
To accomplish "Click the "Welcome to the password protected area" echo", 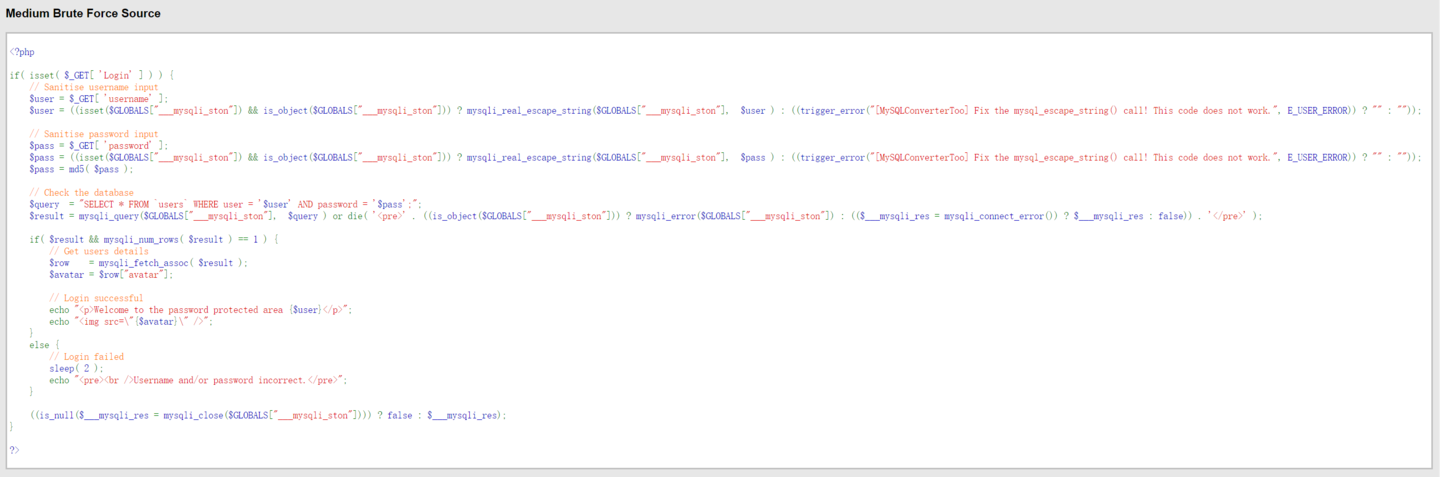I will click(200, 310).
